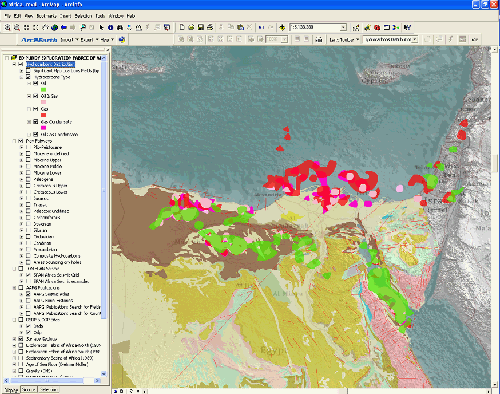The image size is (500, 394).
Task: Show the Command Line window icon
Action: (x=387, y=28)
